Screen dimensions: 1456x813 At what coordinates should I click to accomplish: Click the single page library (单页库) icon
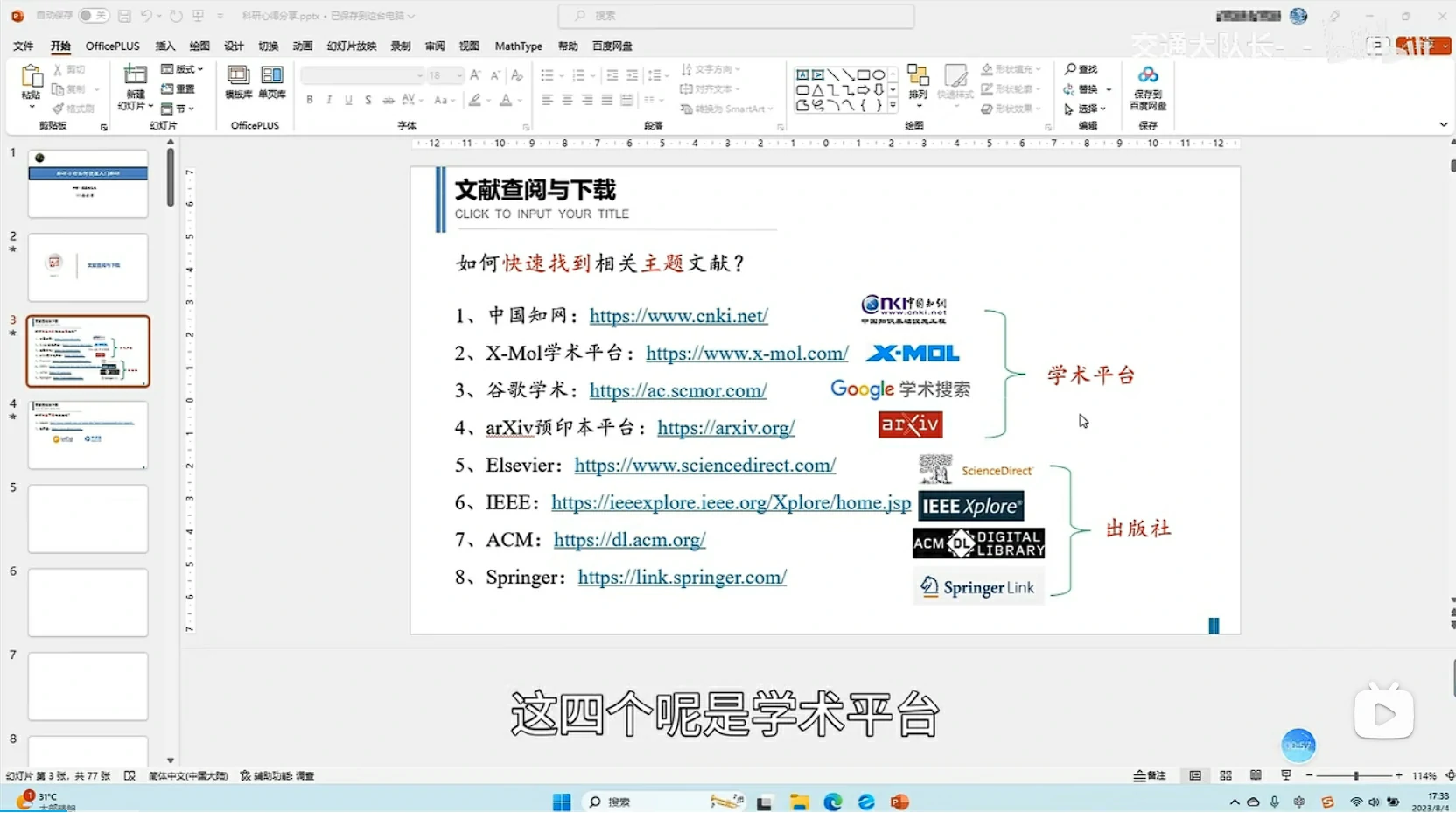(x=272, y=76)
